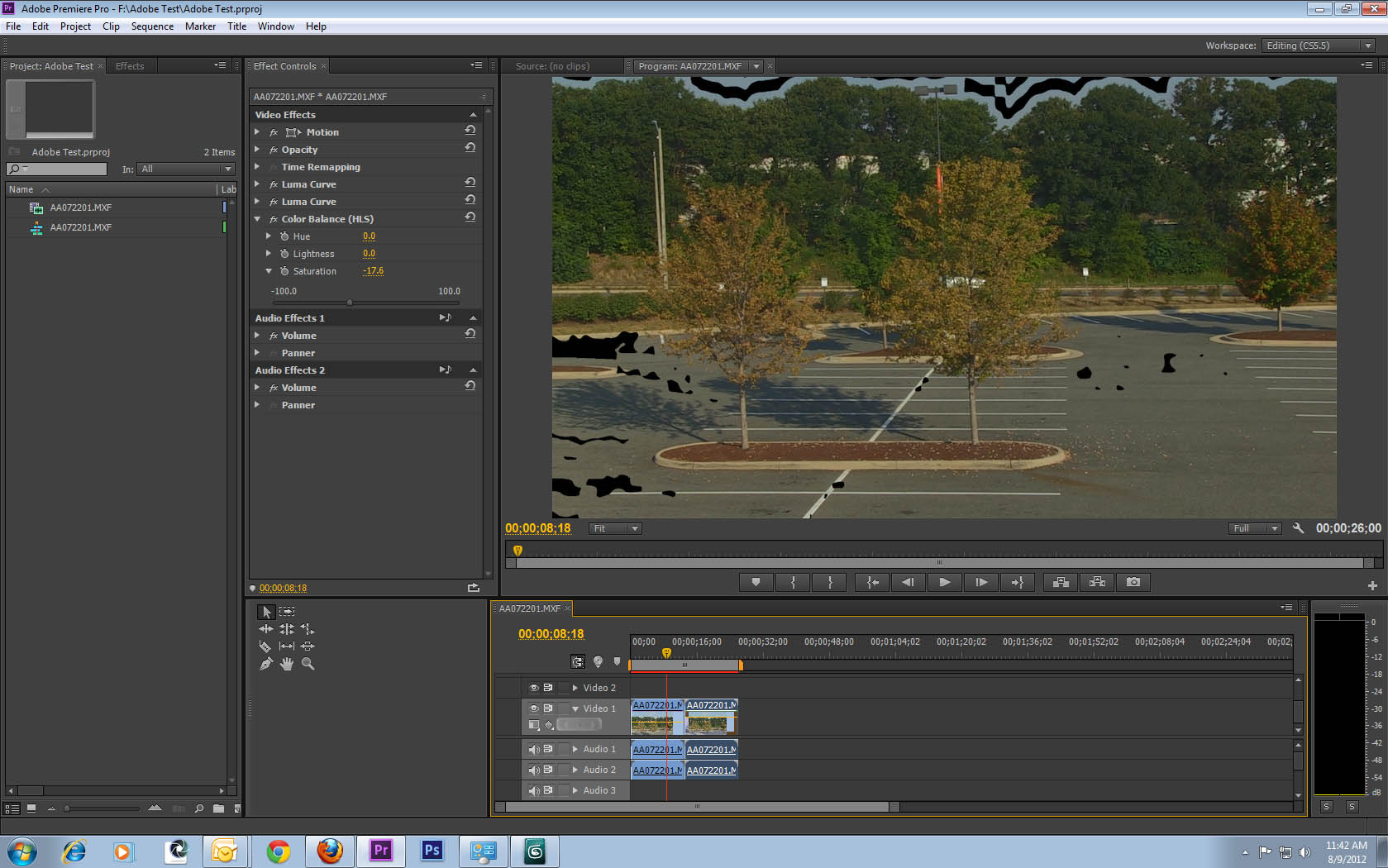Mute Audio 2 track speaker

(534, 770)
